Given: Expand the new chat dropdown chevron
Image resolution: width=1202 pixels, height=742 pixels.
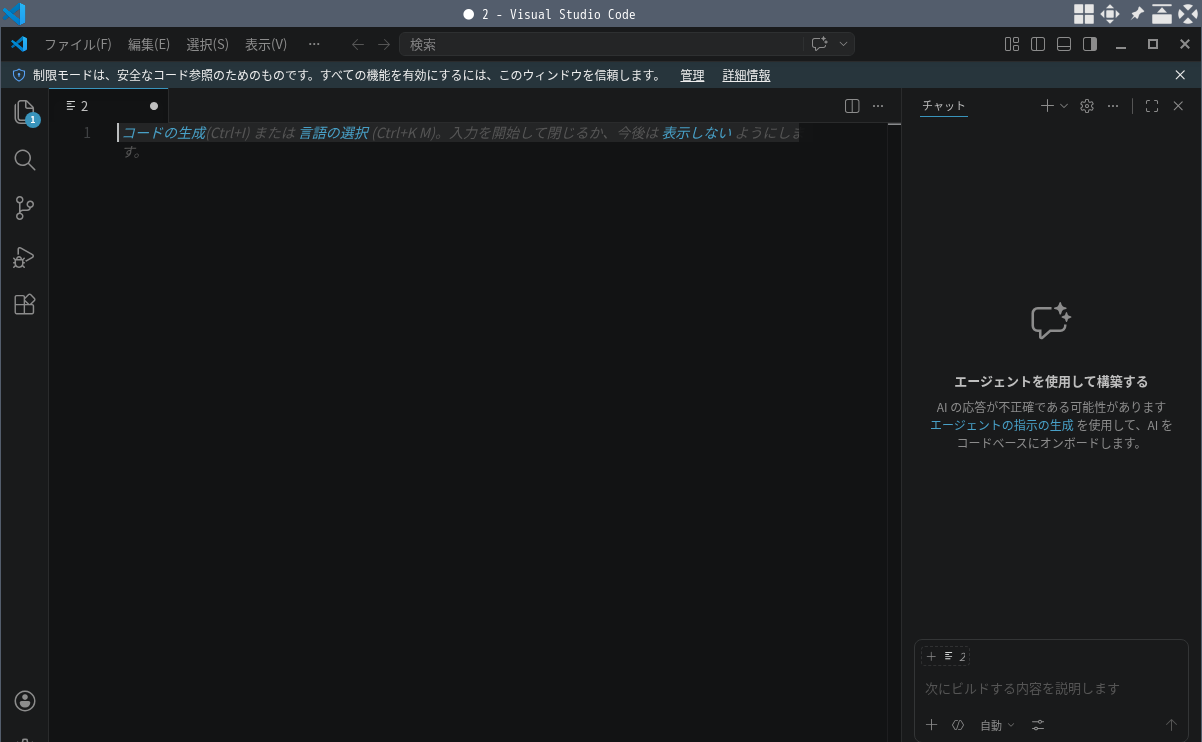Looking at the screenshot, I should click(1064, 106).
